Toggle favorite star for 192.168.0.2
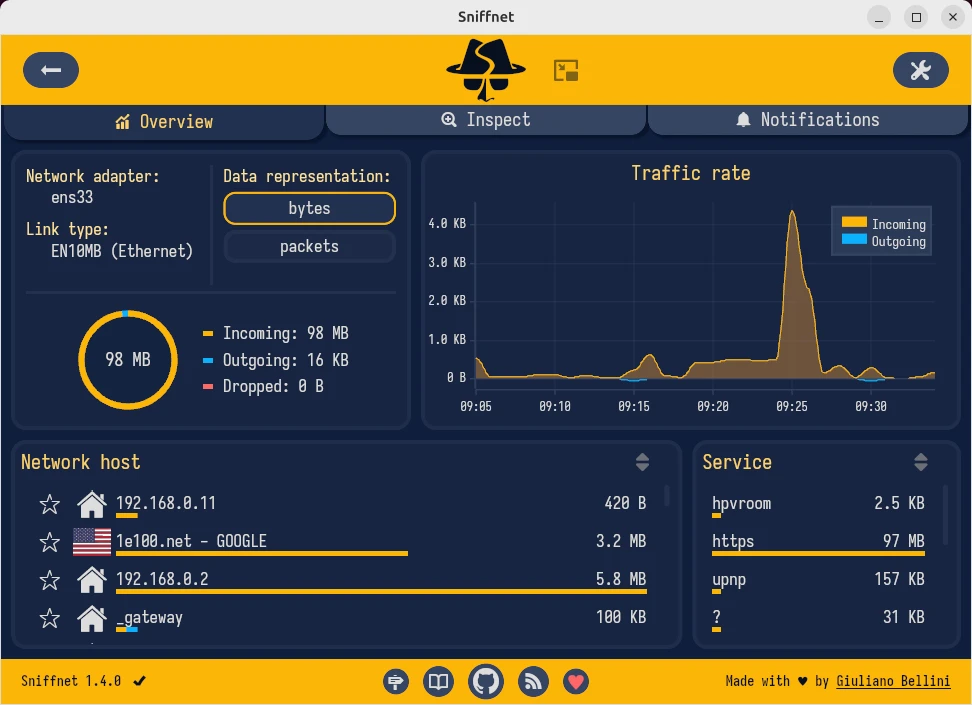This screenshot has height=705, width=972. tap(50, 580)
